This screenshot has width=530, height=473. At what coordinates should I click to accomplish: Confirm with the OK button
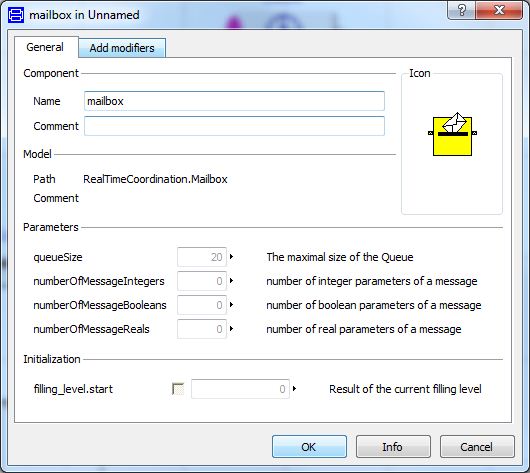click(x=309, y=447)
